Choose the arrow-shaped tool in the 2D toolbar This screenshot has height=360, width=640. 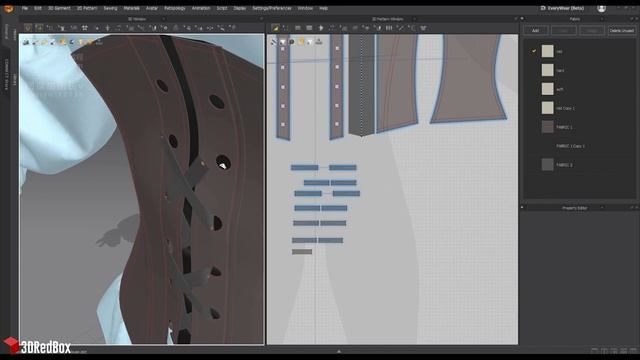321,28
